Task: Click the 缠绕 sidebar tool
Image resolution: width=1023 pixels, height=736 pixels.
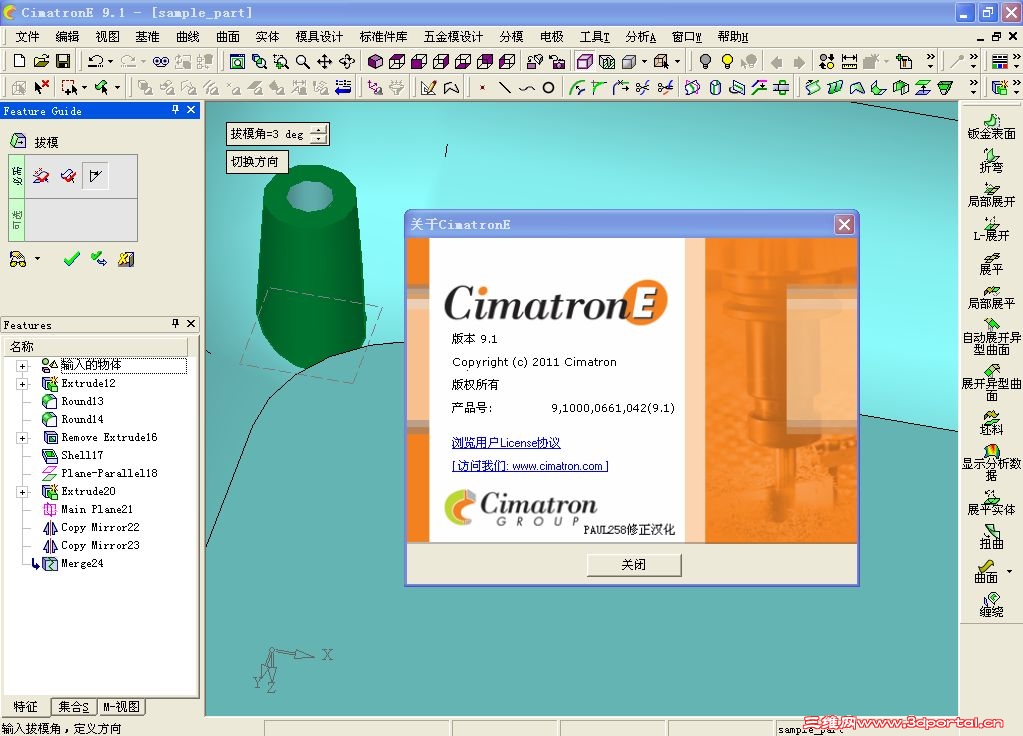Action: pyautogui.click(x=991, y=605)
